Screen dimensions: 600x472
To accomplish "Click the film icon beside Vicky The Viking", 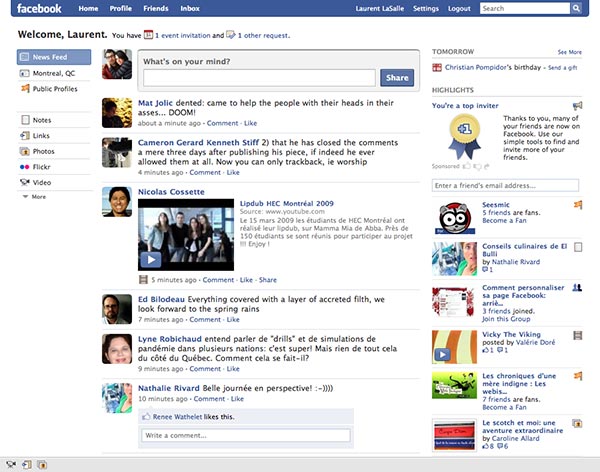I will pos(578,336).
